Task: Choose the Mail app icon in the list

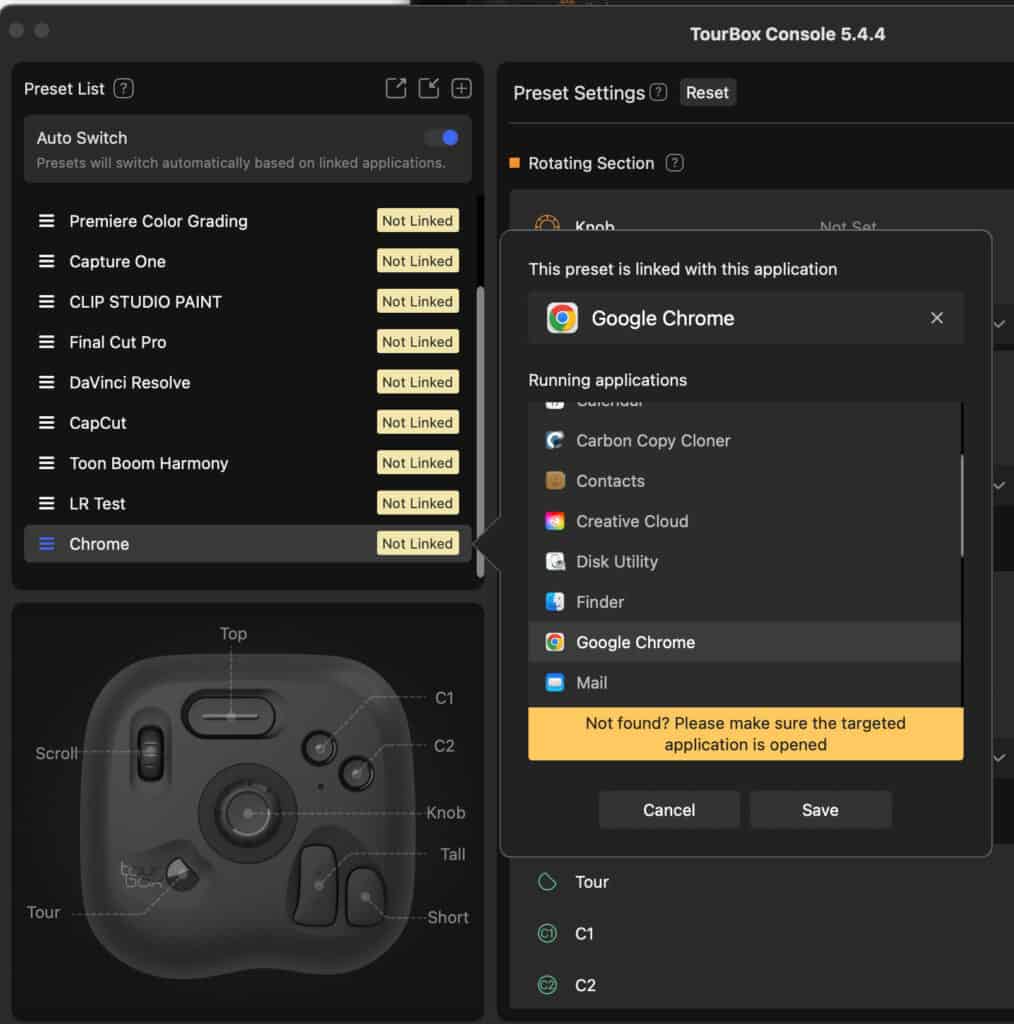Action: pyautogui.click(x=556, y=683)
